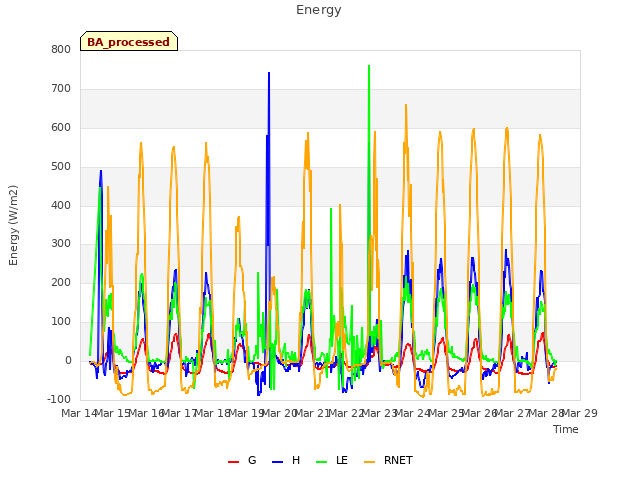
Task: Click the 600 y-axis tick label
Action: point(61,127)
